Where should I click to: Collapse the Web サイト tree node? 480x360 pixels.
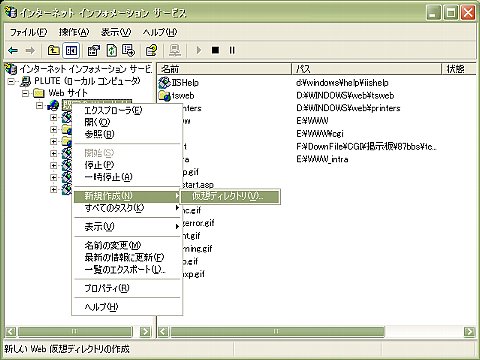25,93
